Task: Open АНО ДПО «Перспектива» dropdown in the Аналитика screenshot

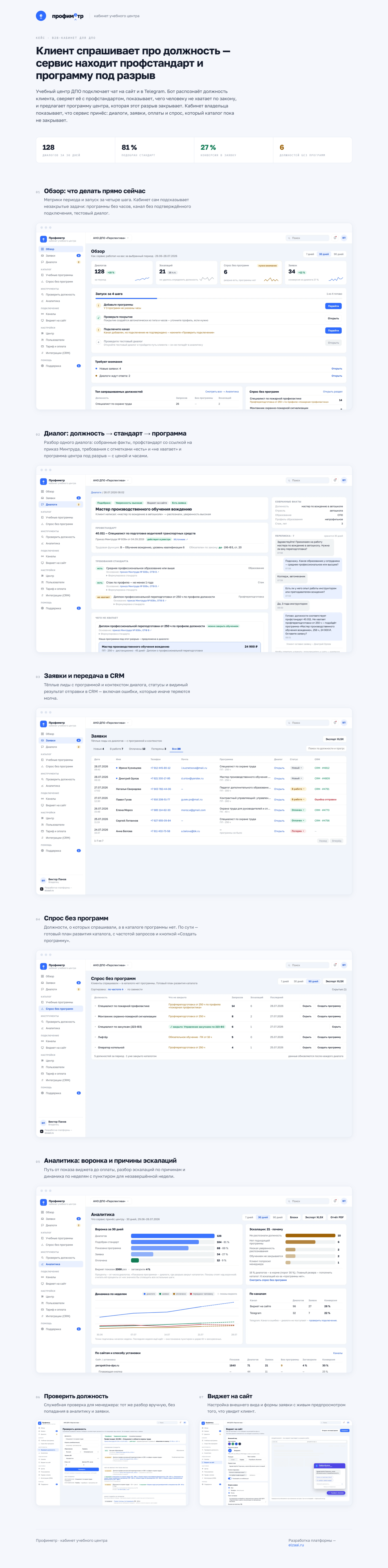Action: (x=111, y=1201)
